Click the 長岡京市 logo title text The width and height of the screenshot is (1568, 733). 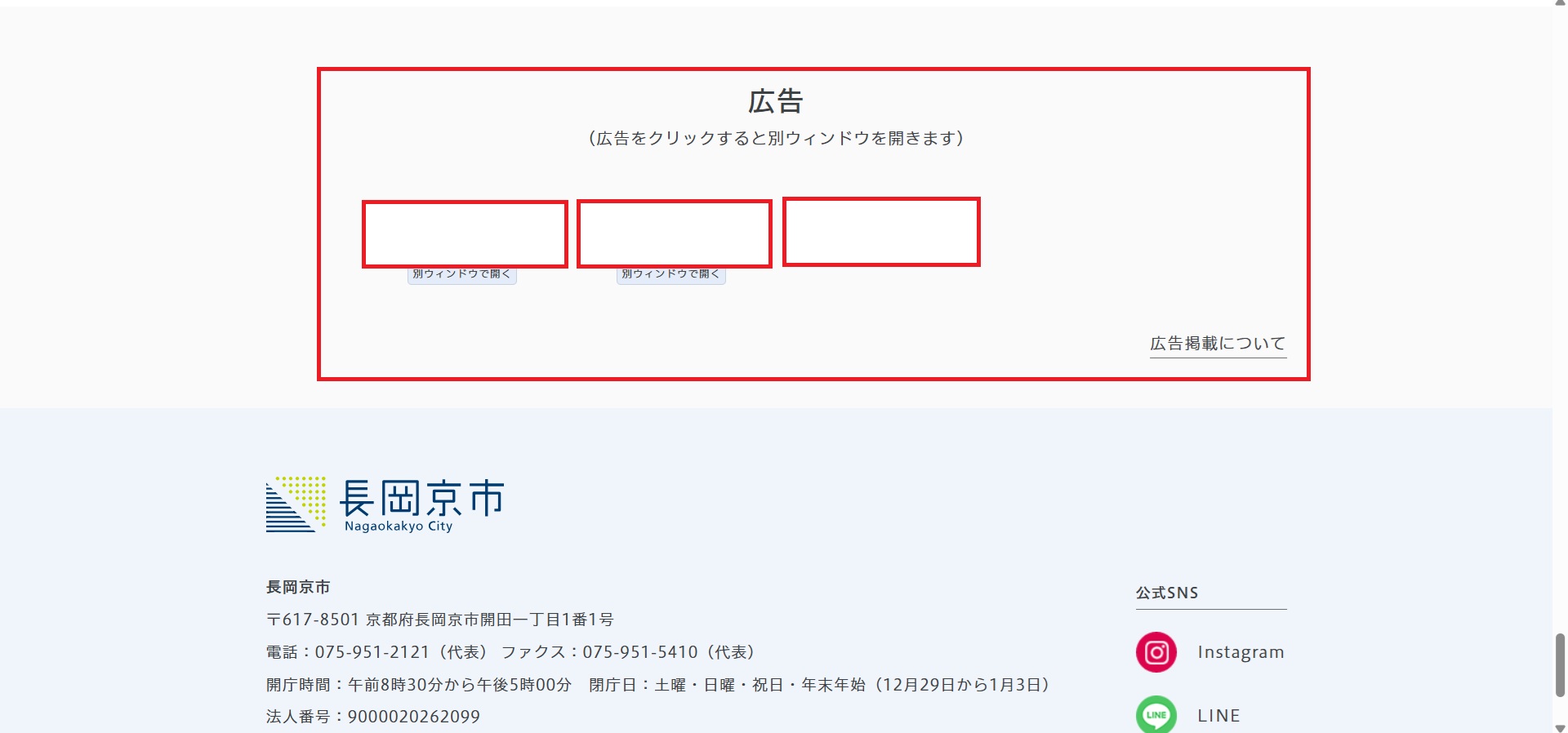coord(421,499)
